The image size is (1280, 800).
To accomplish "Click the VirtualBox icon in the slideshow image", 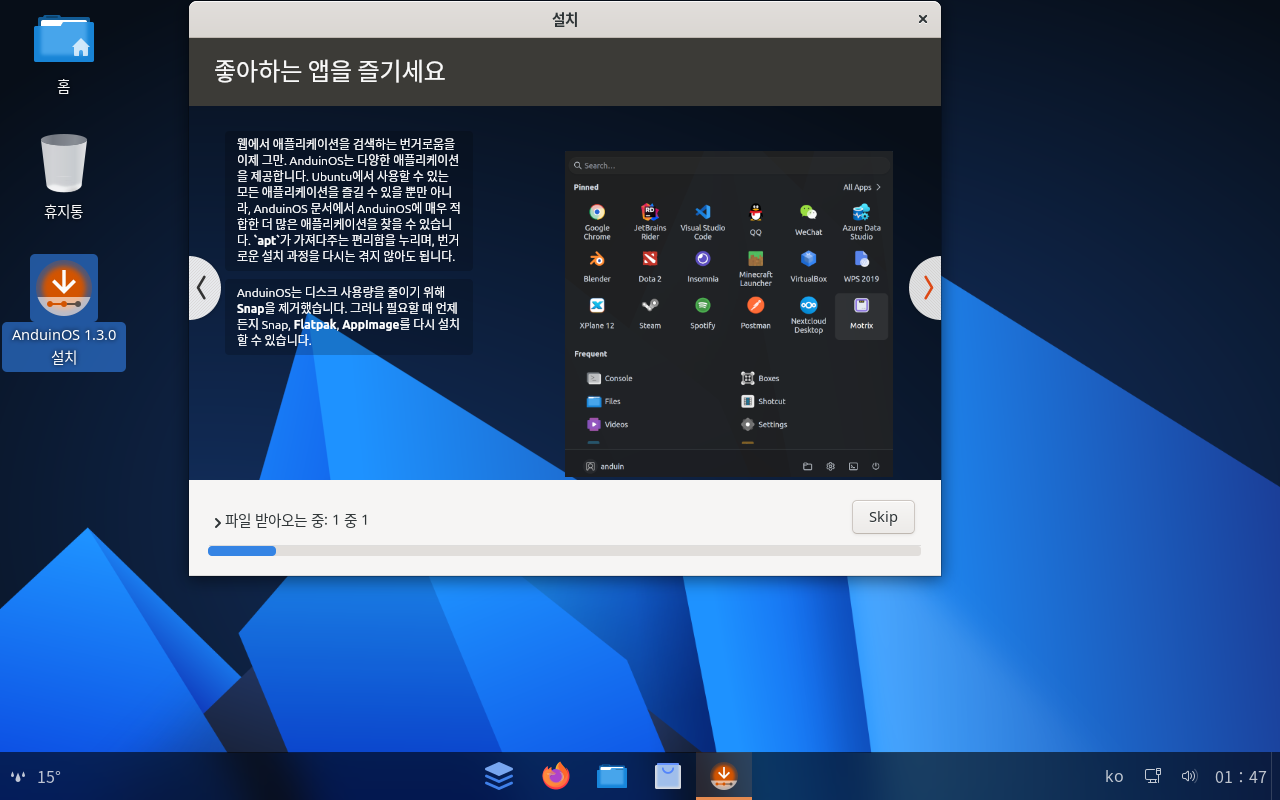I will [808, 259].
